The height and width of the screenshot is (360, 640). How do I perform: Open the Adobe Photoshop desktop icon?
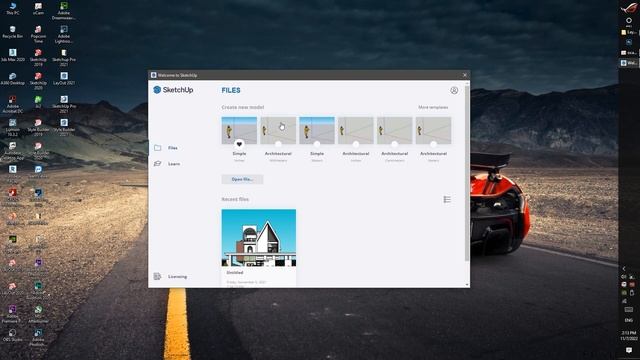click(x=38, y=338)
